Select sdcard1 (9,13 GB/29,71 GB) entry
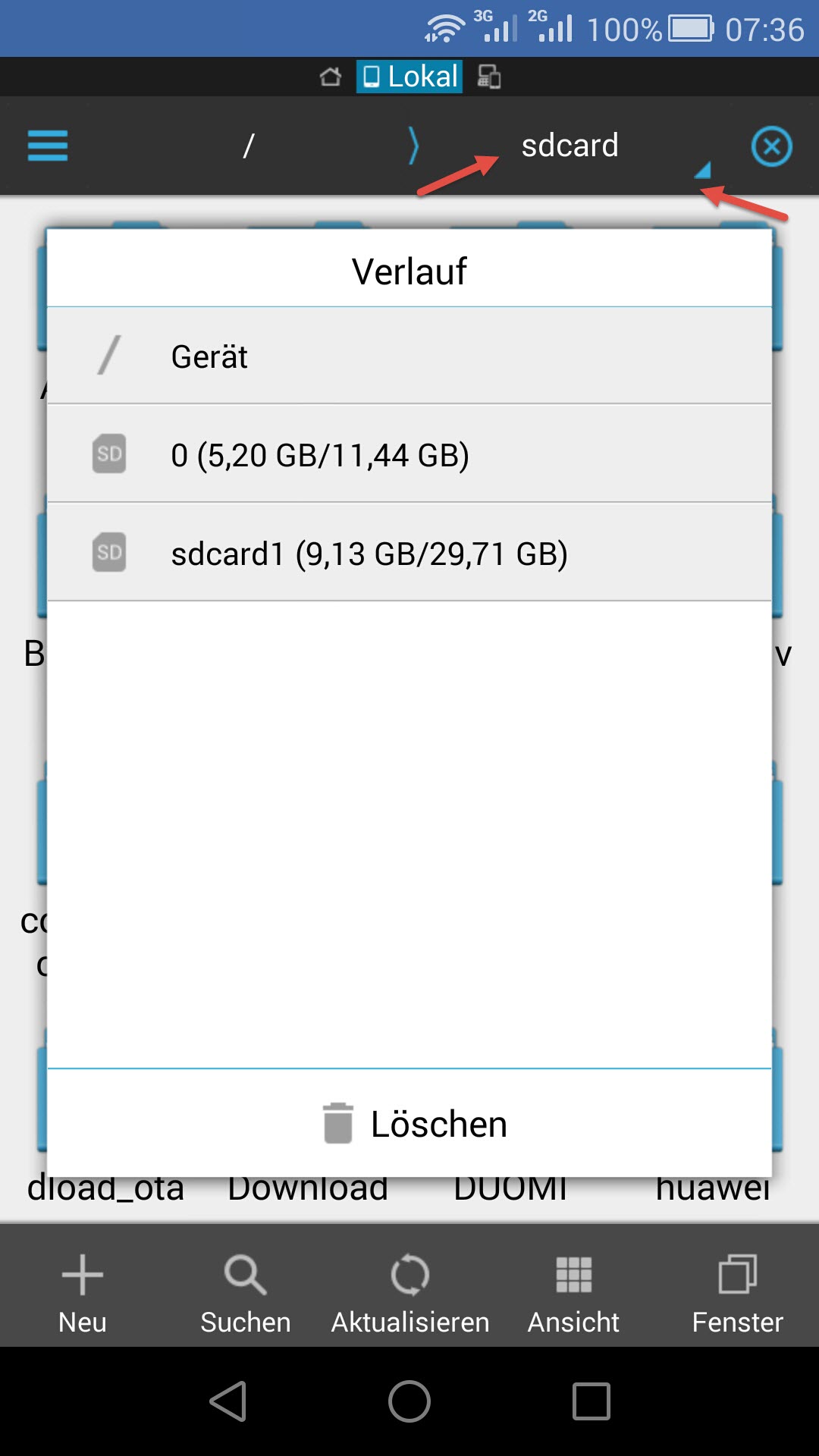 click(x=409, y=553)
